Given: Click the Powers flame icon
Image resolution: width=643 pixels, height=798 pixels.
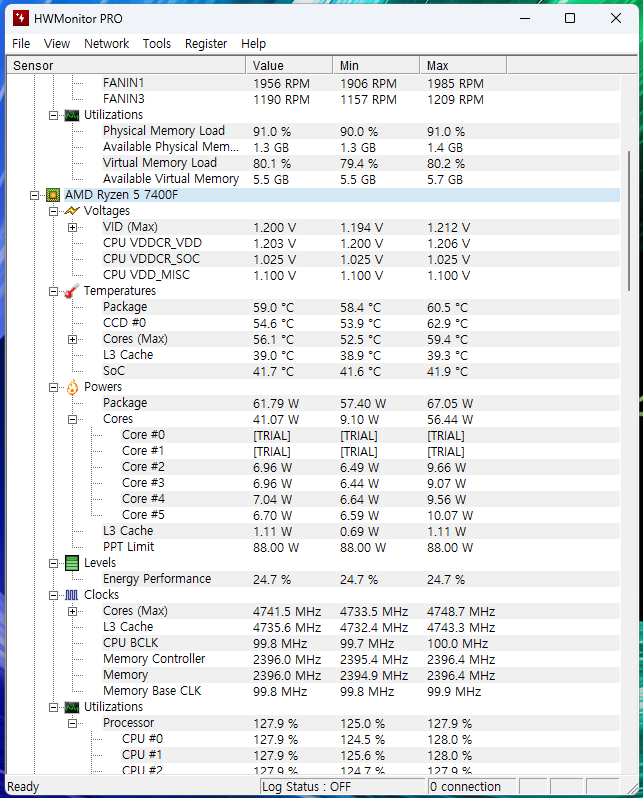Looking at the screenshot, I should point(71,387).
